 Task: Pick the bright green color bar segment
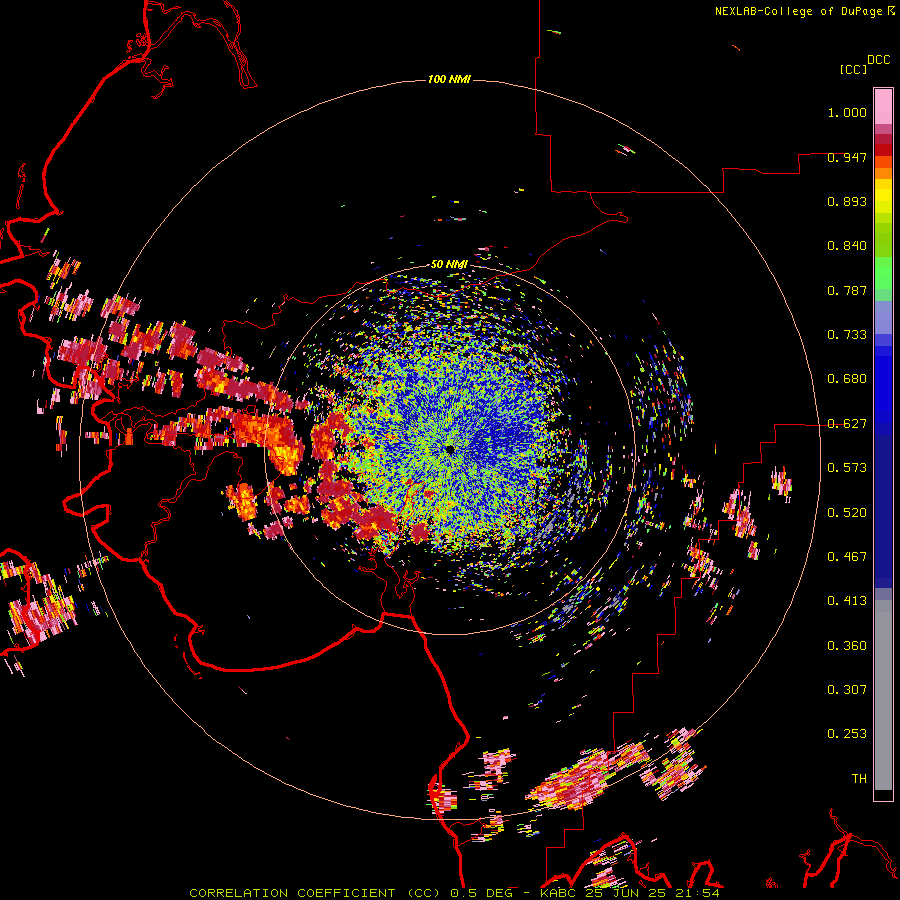click(883, 273)
